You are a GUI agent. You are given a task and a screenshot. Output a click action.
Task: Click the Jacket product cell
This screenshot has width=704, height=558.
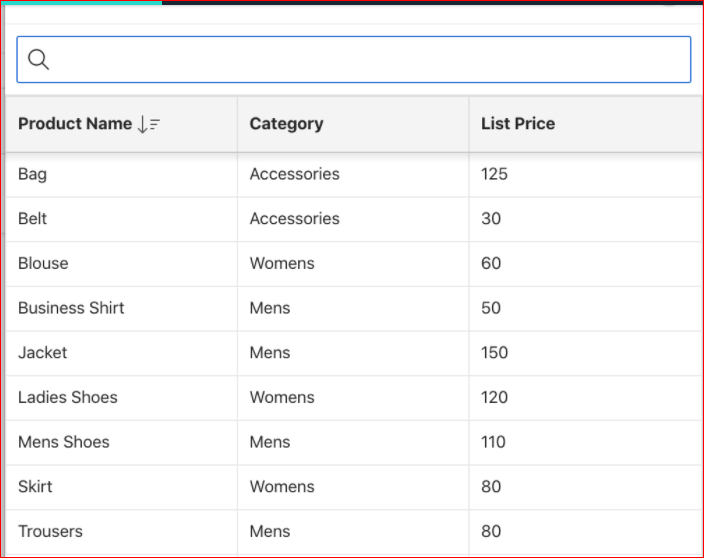121,353
